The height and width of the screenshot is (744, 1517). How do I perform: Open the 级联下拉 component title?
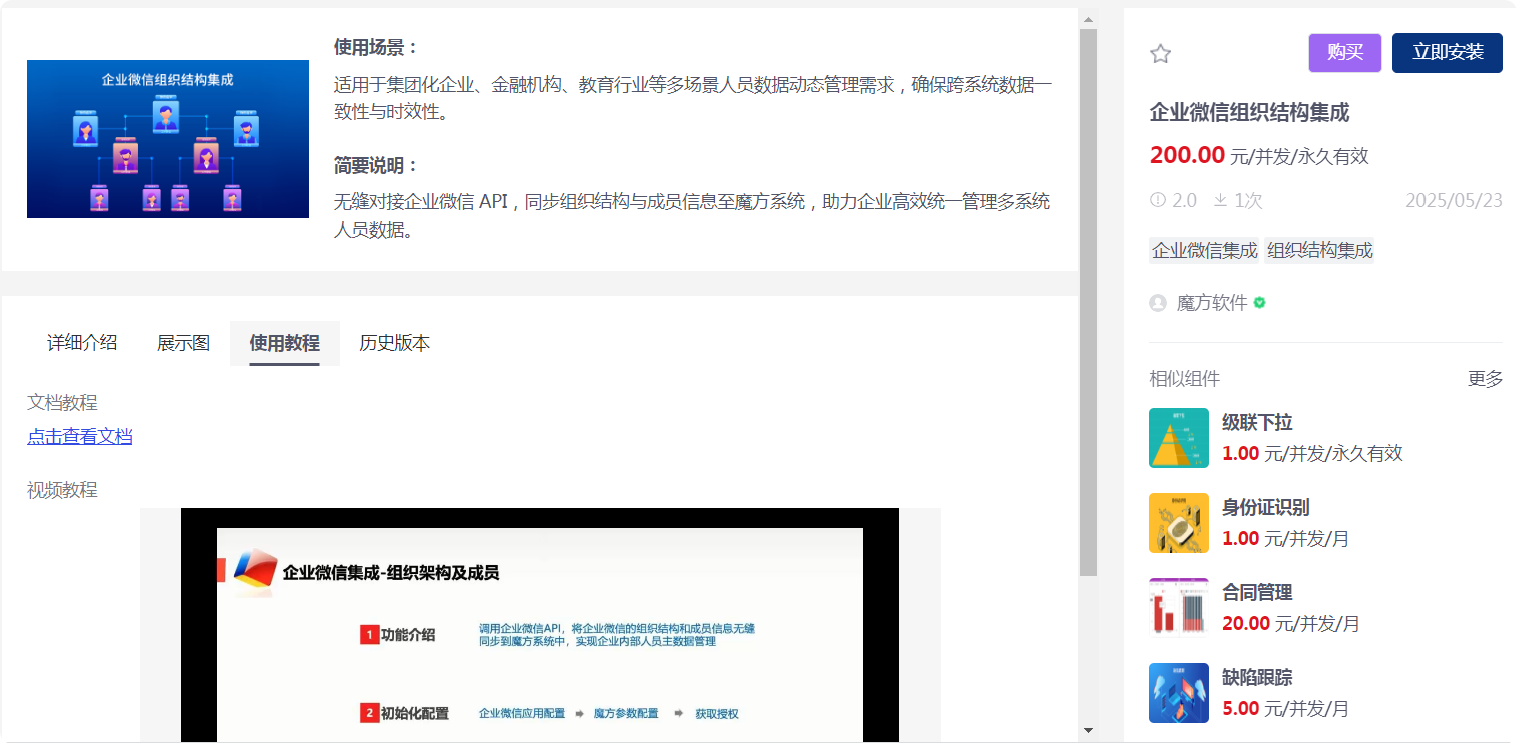click(1257, 422)
